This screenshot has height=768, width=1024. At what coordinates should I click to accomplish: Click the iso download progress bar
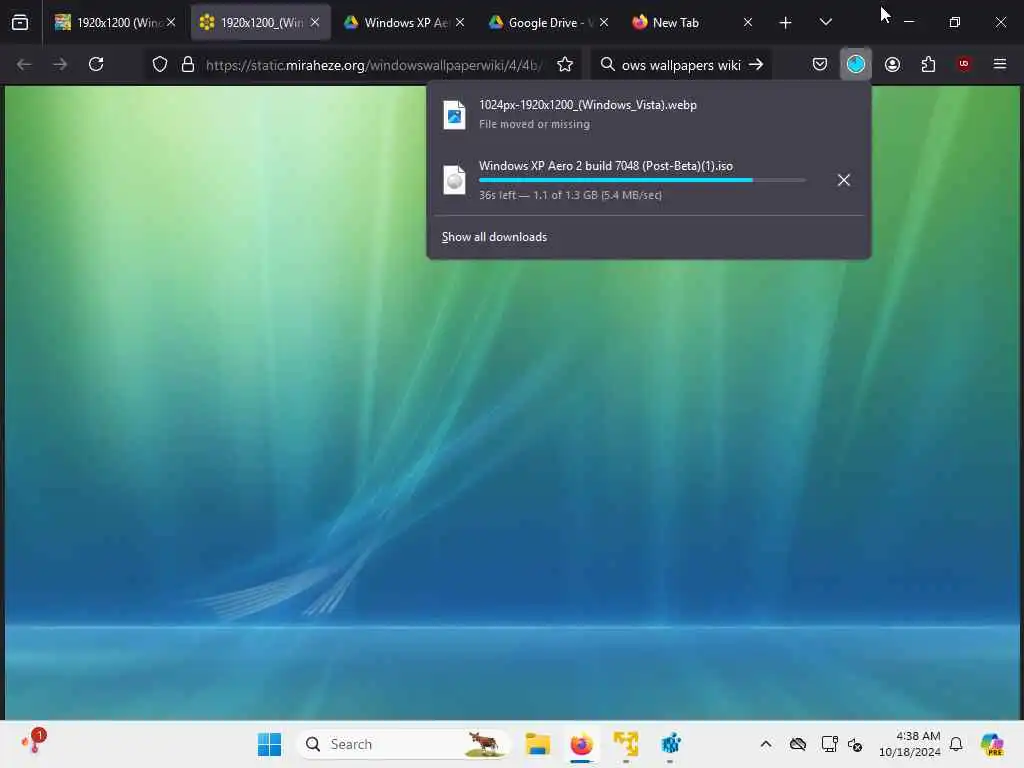[x=642, y=180]
